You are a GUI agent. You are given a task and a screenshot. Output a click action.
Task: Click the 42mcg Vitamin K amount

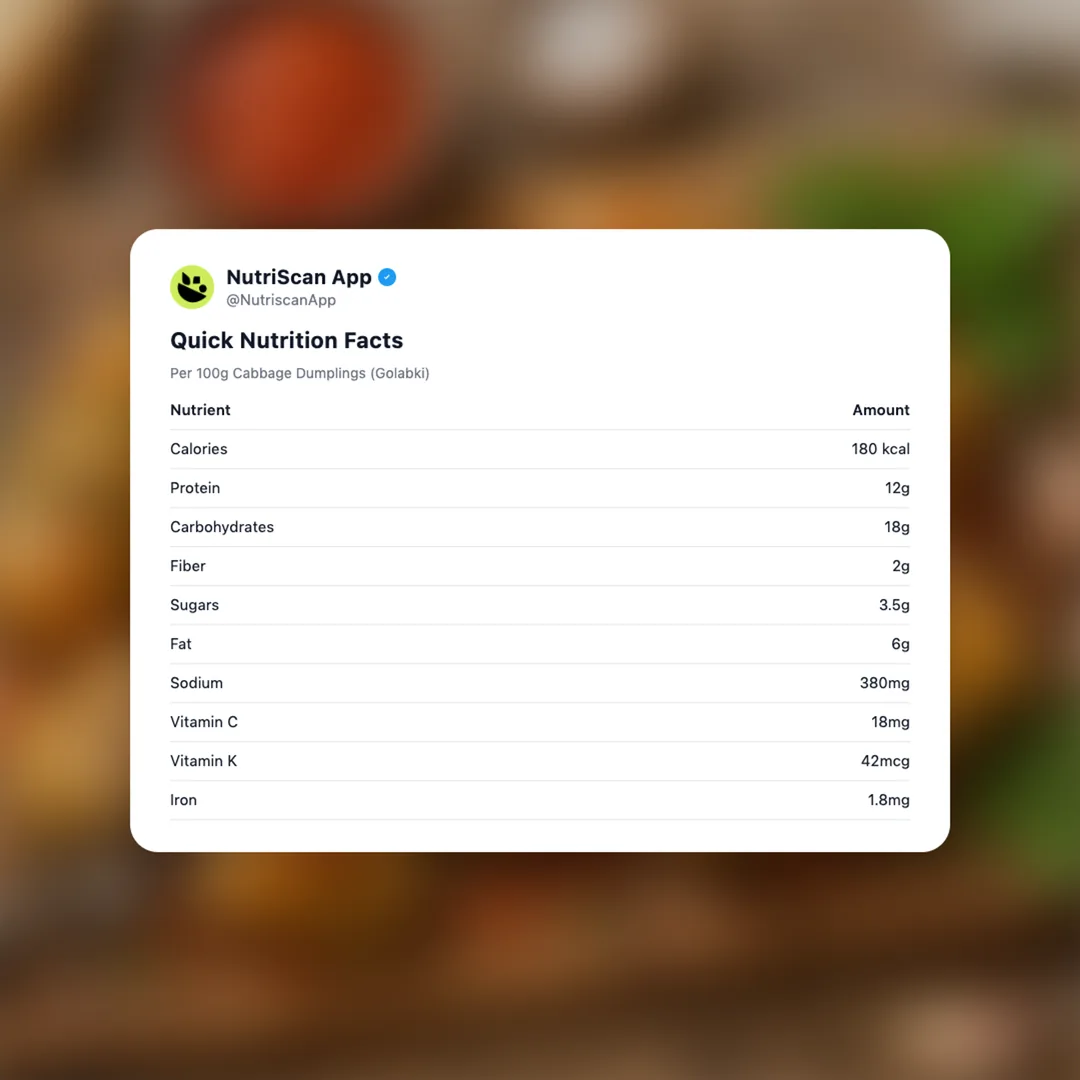click(885, 761)
